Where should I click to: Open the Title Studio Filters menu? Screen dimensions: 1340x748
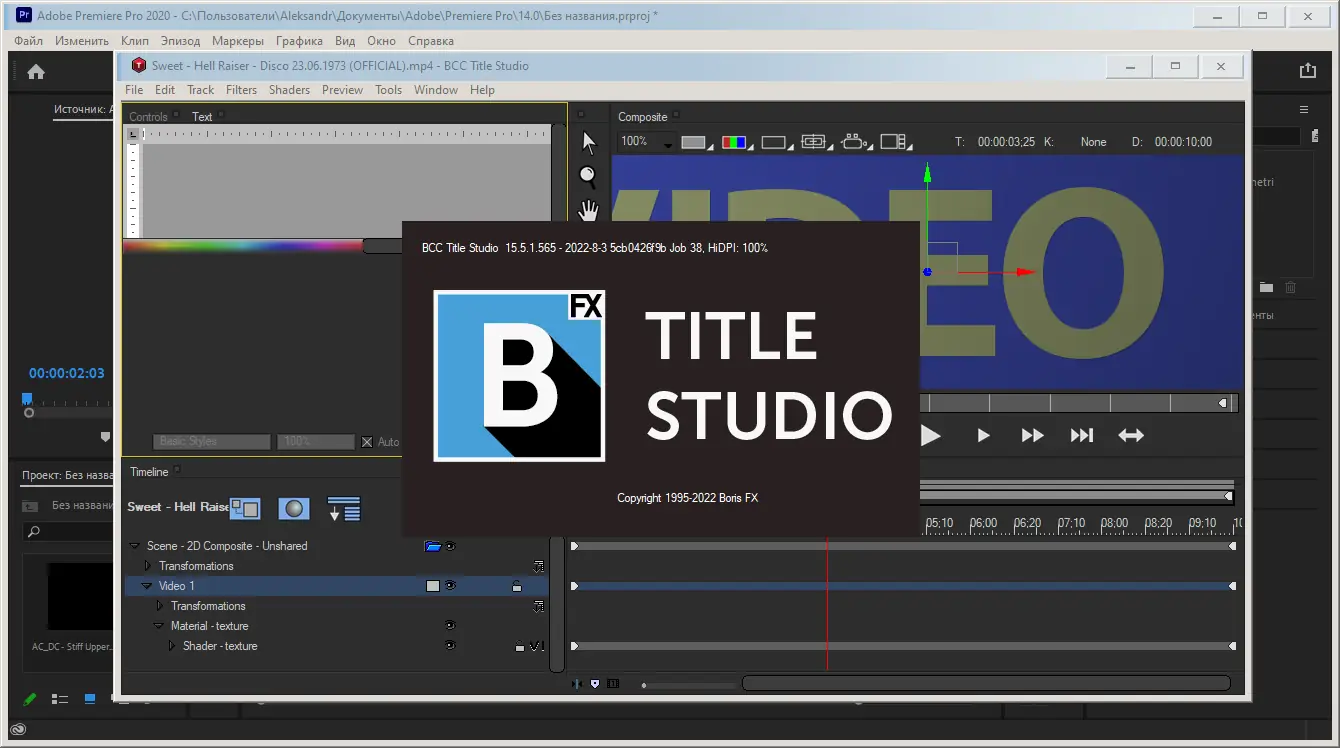click(x=242, y=90)
